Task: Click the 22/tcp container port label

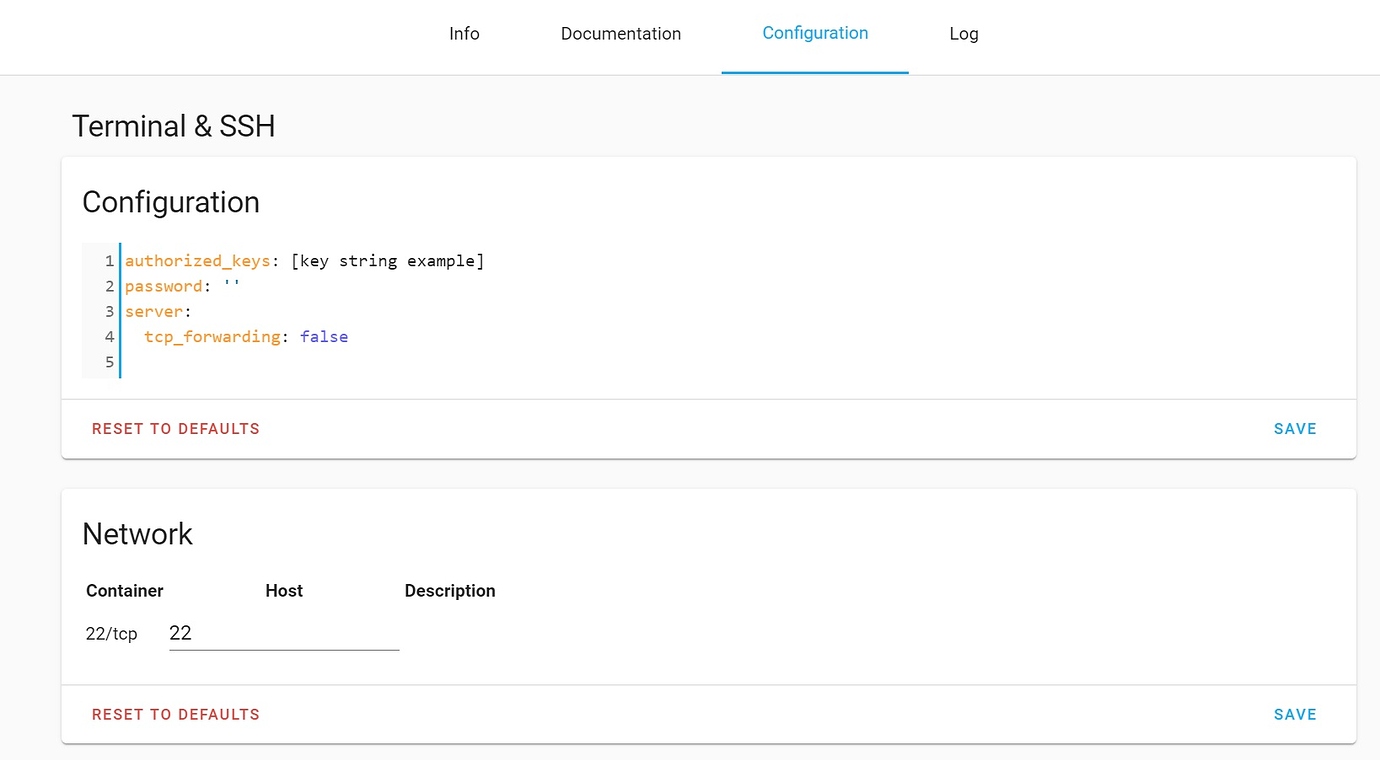Action: pyautogui.click(x=111, y=632)
